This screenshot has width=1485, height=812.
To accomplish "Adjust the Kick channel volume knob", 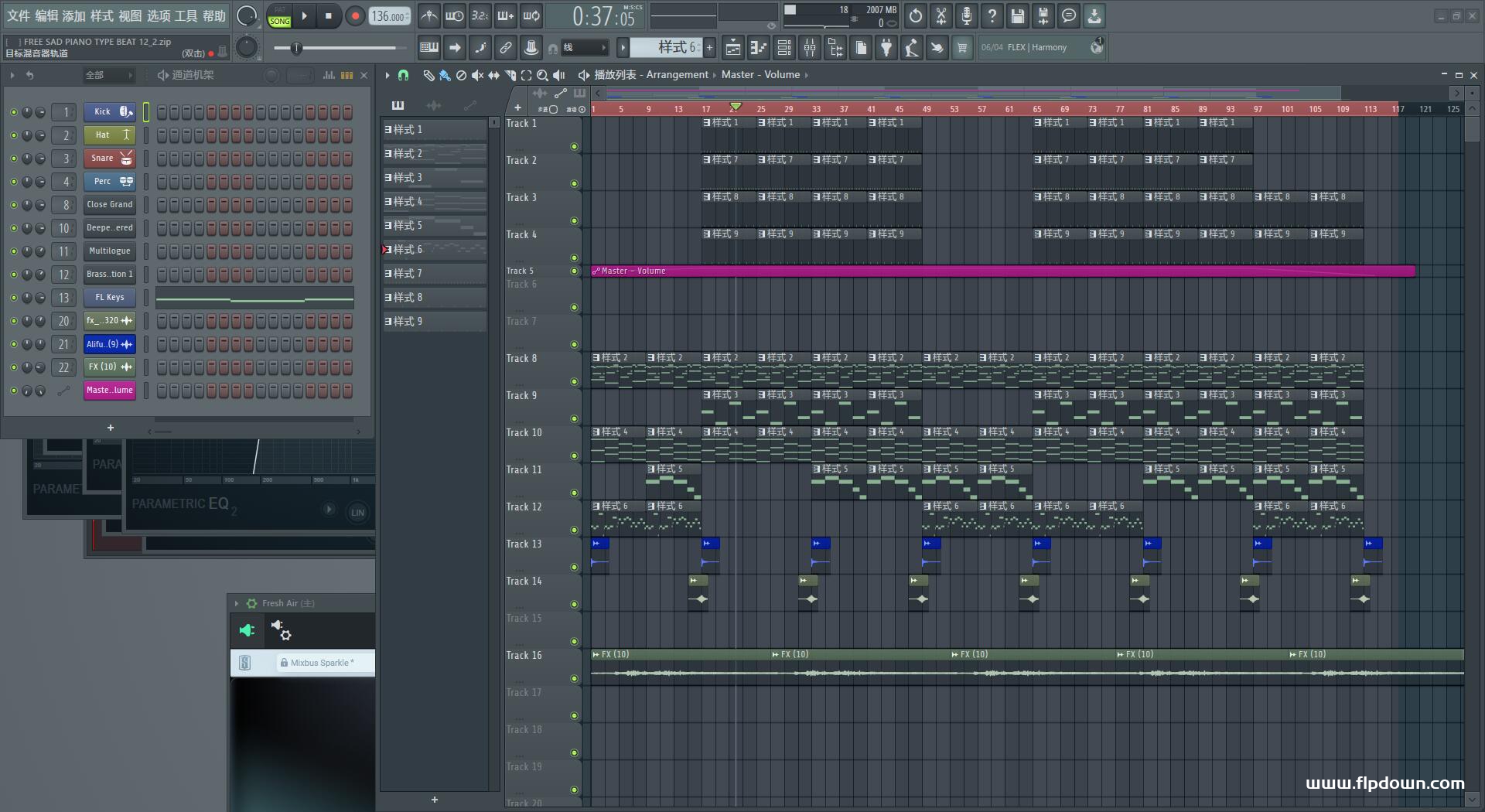I will click(39, 112).
